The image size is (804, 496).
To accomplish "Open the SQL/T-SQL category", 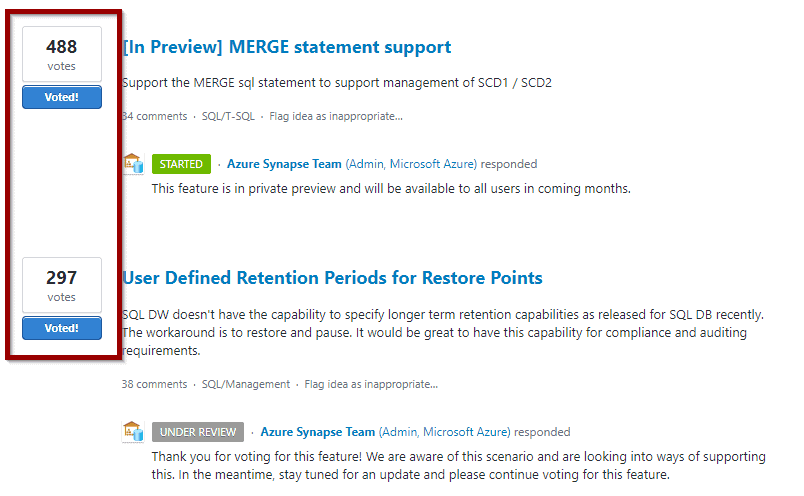I will 228,116.
